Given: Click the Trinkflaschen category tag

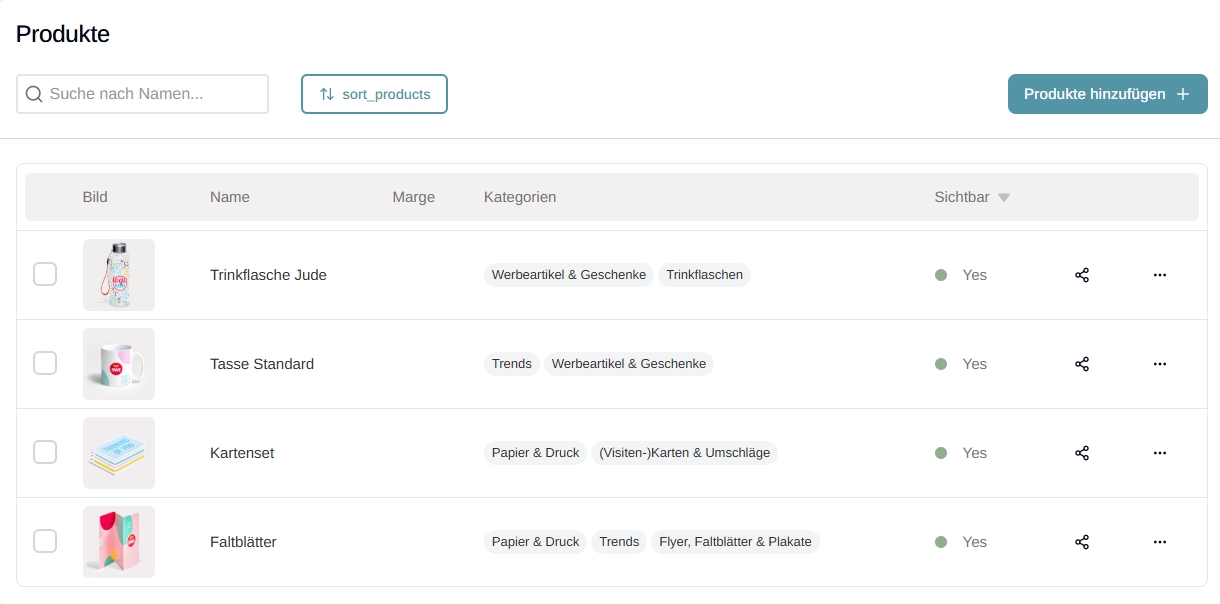Looking at the screenshot, I should point(704,275).
